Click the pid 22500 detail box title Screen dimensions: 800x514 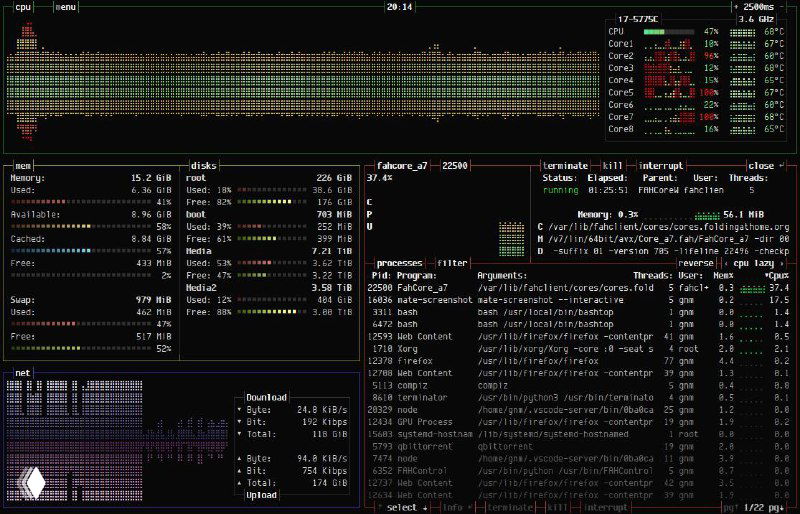click(x=455, y=165)
